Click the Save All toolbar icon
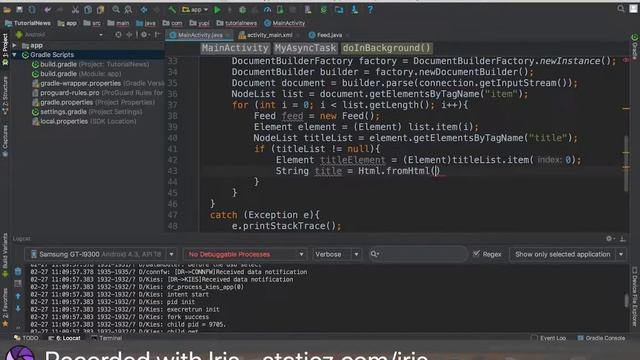The height and width of the screenshot is (360, 640). pos(19,9)
